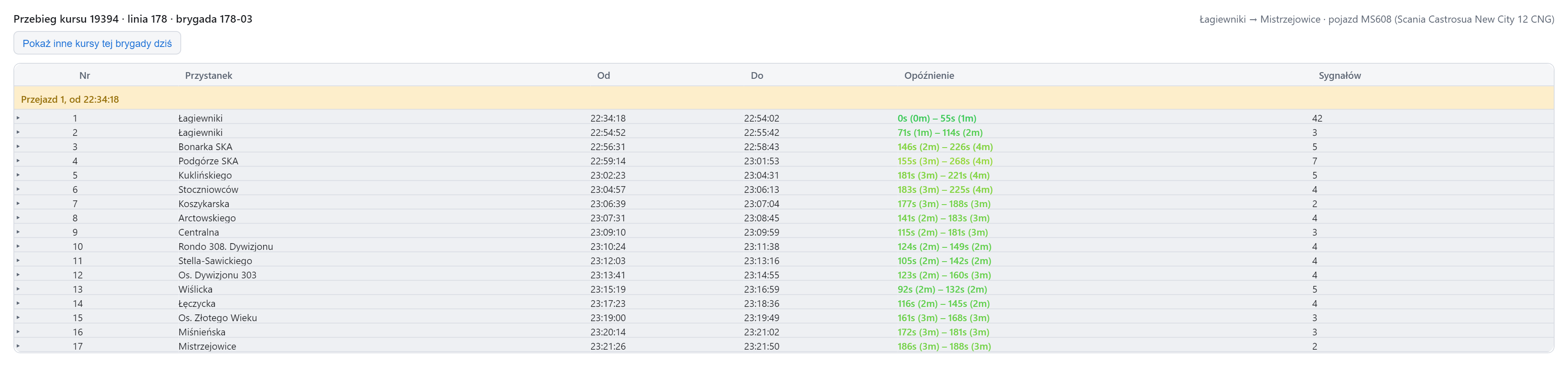1568x379 pixels.
Task: Click the Opóźnienie column header
Action: point(929,75)
